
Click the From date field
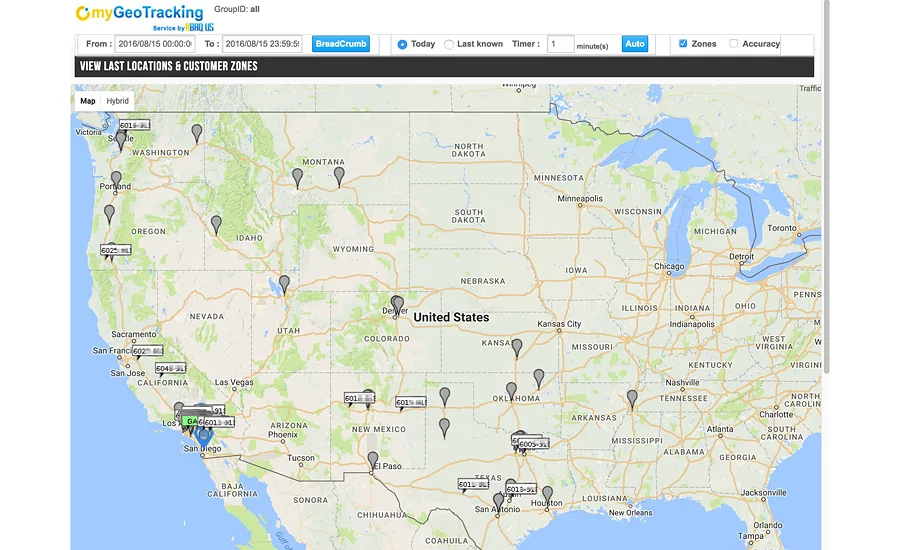[x=155, y=44]
